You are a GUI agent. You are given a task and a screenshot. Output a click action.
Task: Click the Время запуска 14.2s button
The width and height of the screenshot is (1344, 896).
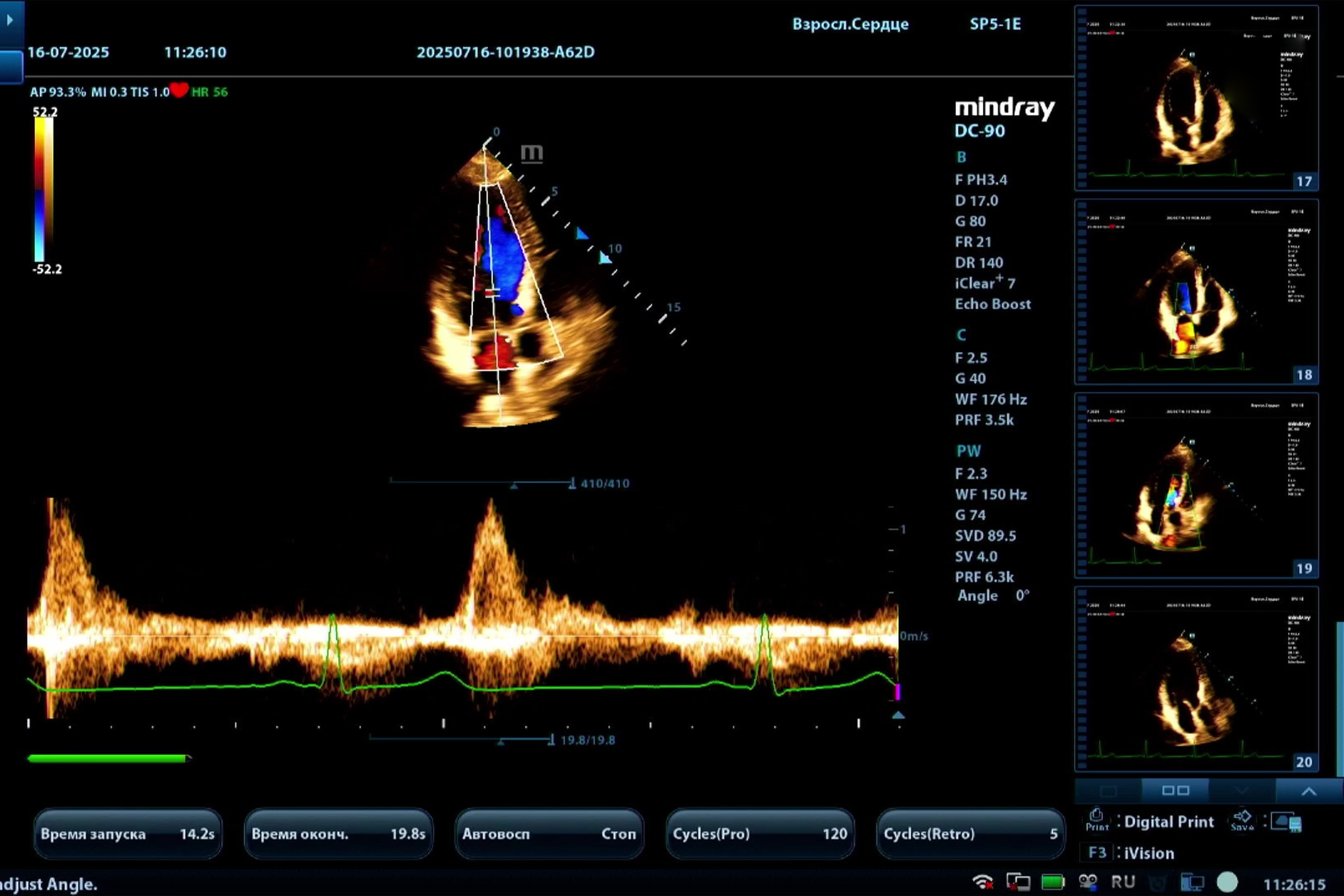128,834
